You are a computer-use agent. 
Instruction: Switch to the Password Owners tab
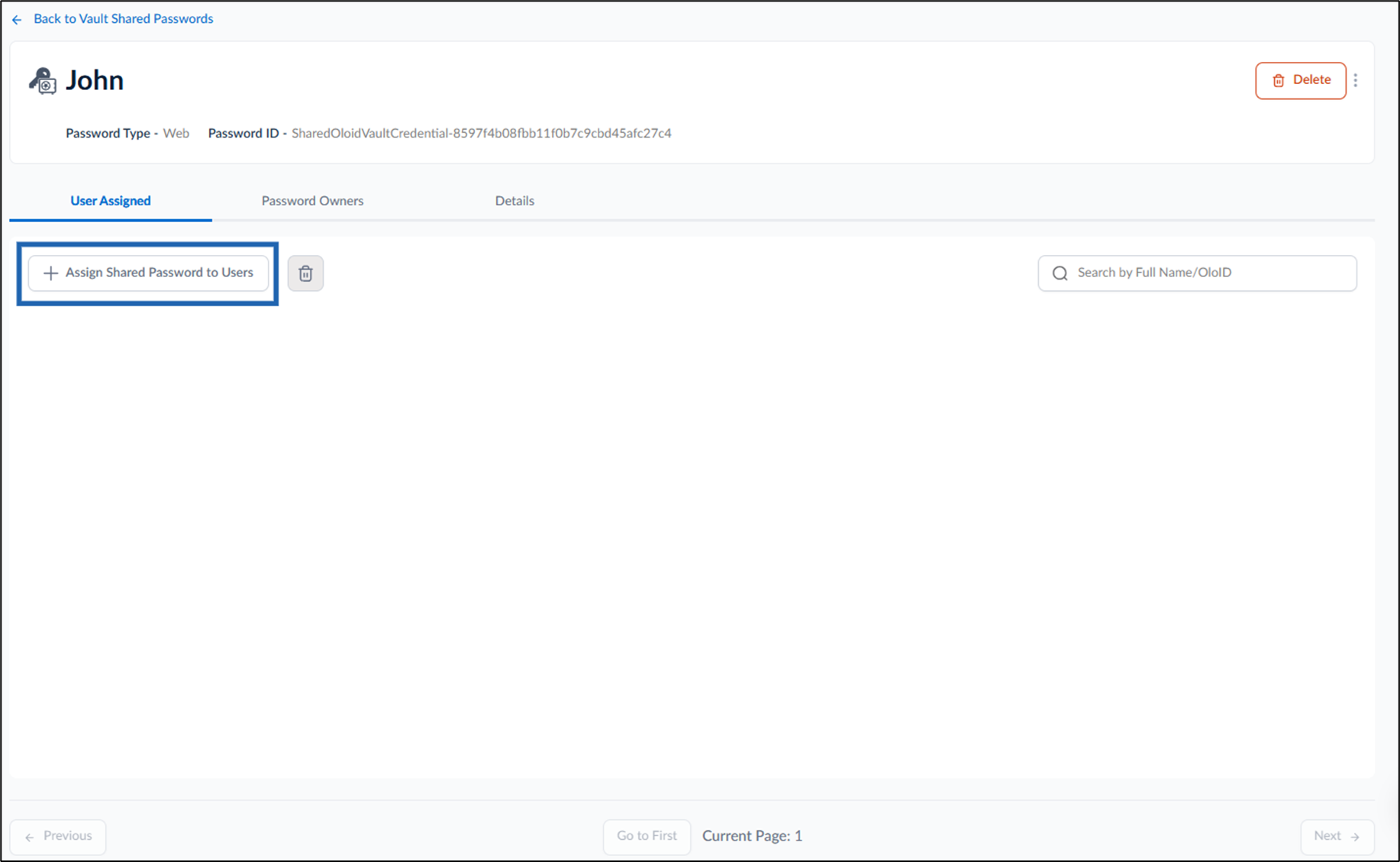point(312,201)
